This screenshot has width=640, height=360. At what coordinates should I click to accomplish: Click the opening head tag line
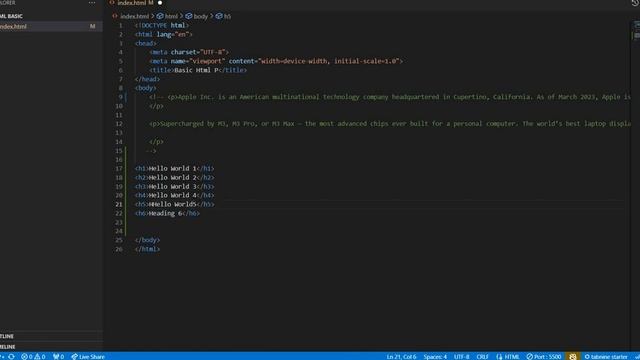click(146, 43)
